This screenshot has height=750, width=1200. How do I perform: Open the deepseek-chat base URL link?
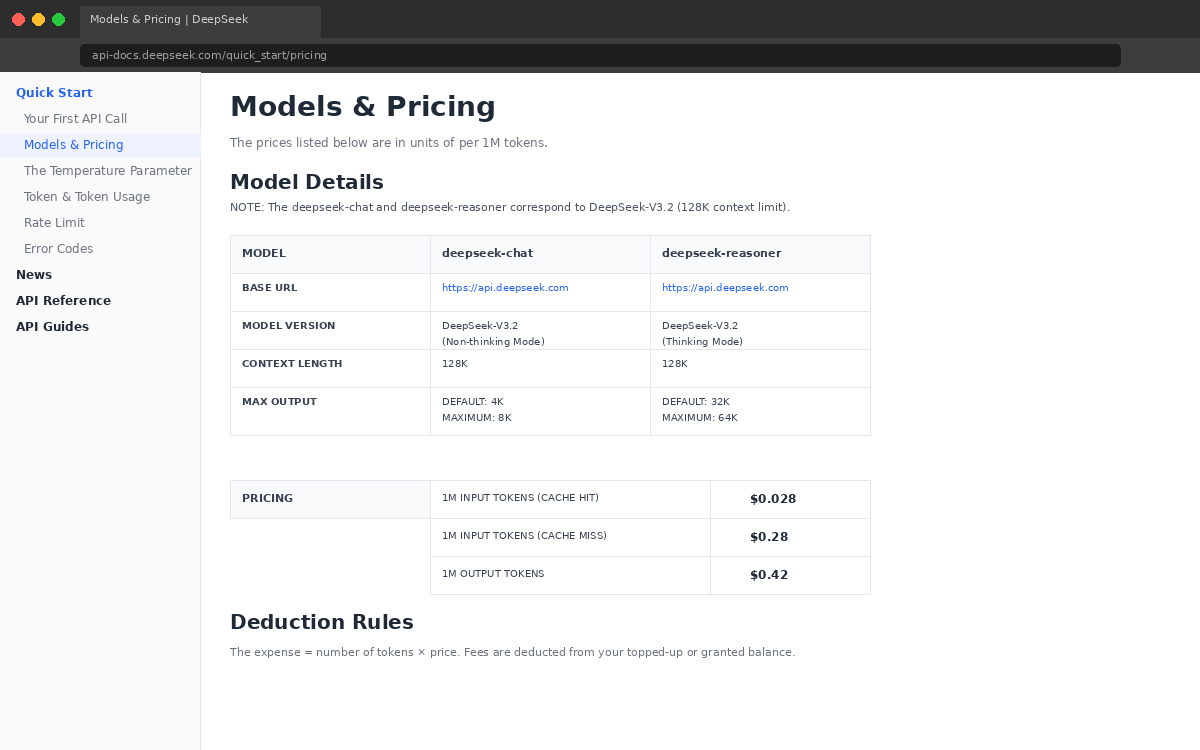(505, 287)
